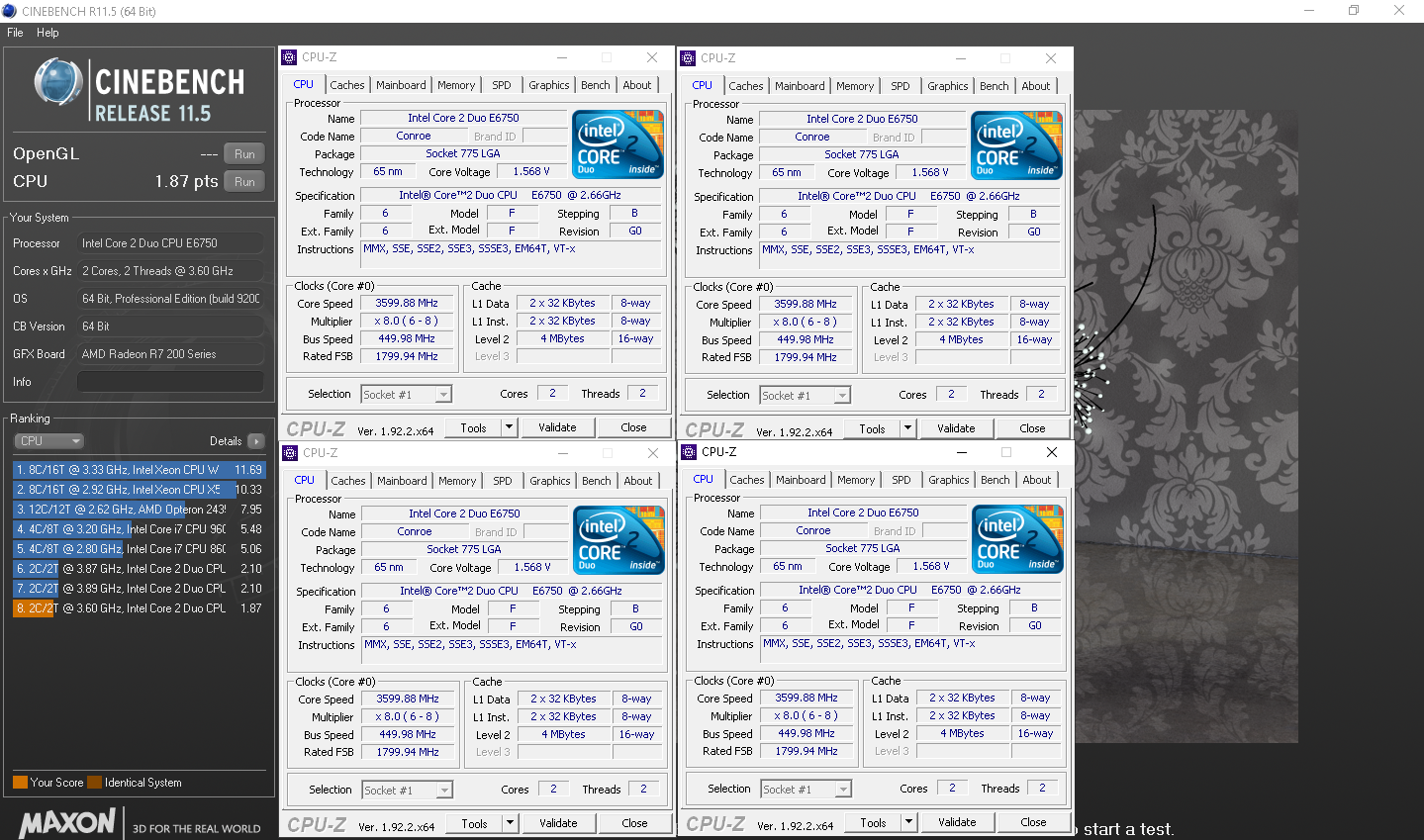Minimize the top-left CPU-Z window
1424x840 pixels.
pyautogui.click(x=562, y=57)
